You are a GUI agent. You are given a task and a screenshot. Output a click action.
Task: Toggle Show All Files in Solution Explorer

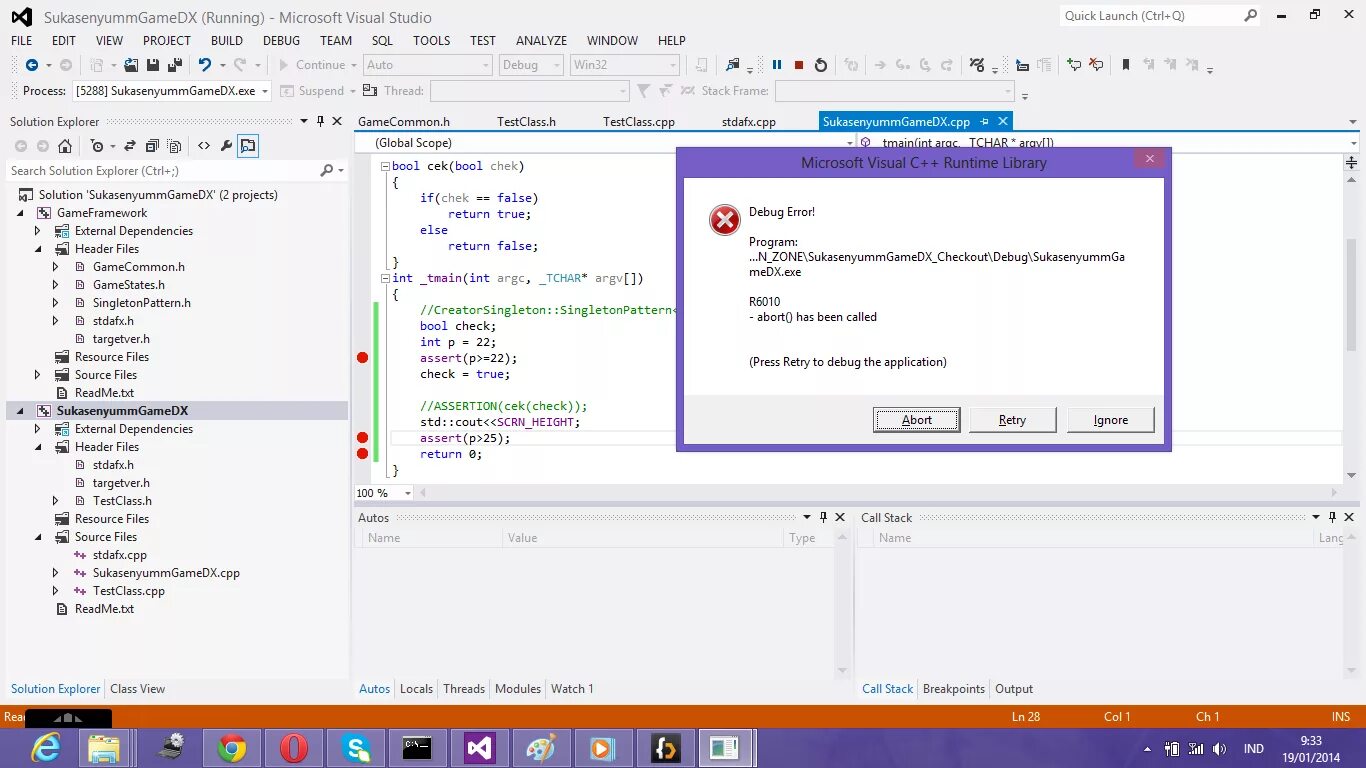174,146
